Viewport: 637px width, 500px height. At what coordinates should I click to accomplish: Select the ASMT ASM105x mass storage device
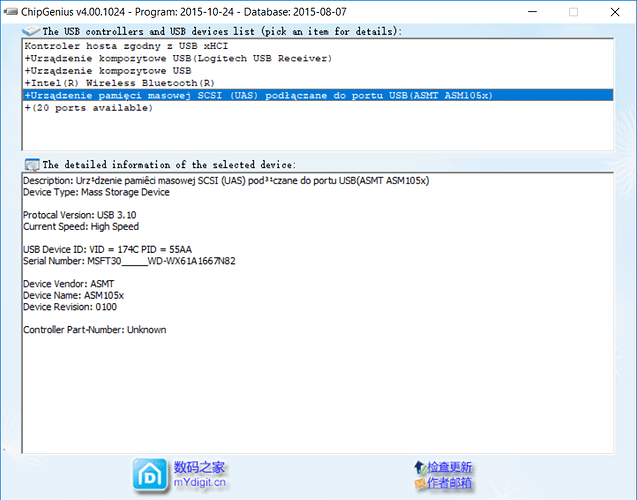point(318,95)
